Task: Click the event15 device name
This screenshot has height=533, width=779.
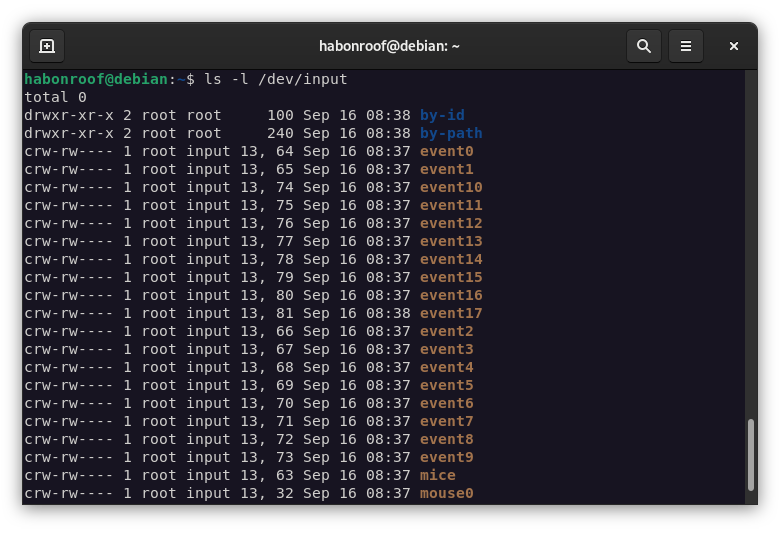Action: pyautogui.click(x=451, y=277)
